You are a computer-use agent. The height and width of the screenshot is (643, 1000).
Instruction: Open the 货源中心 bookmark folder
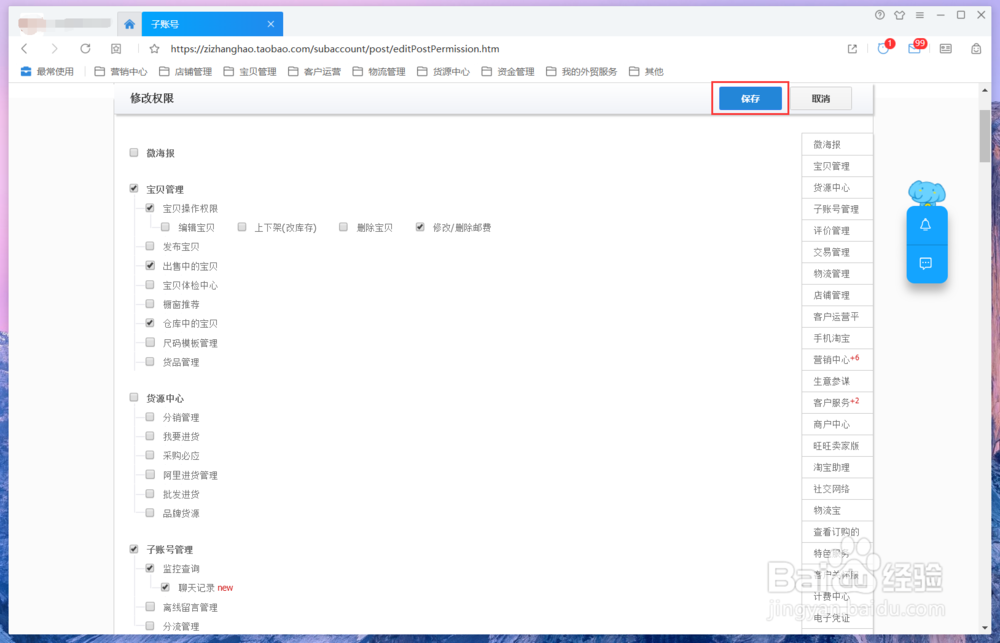[x=443, y=71]
